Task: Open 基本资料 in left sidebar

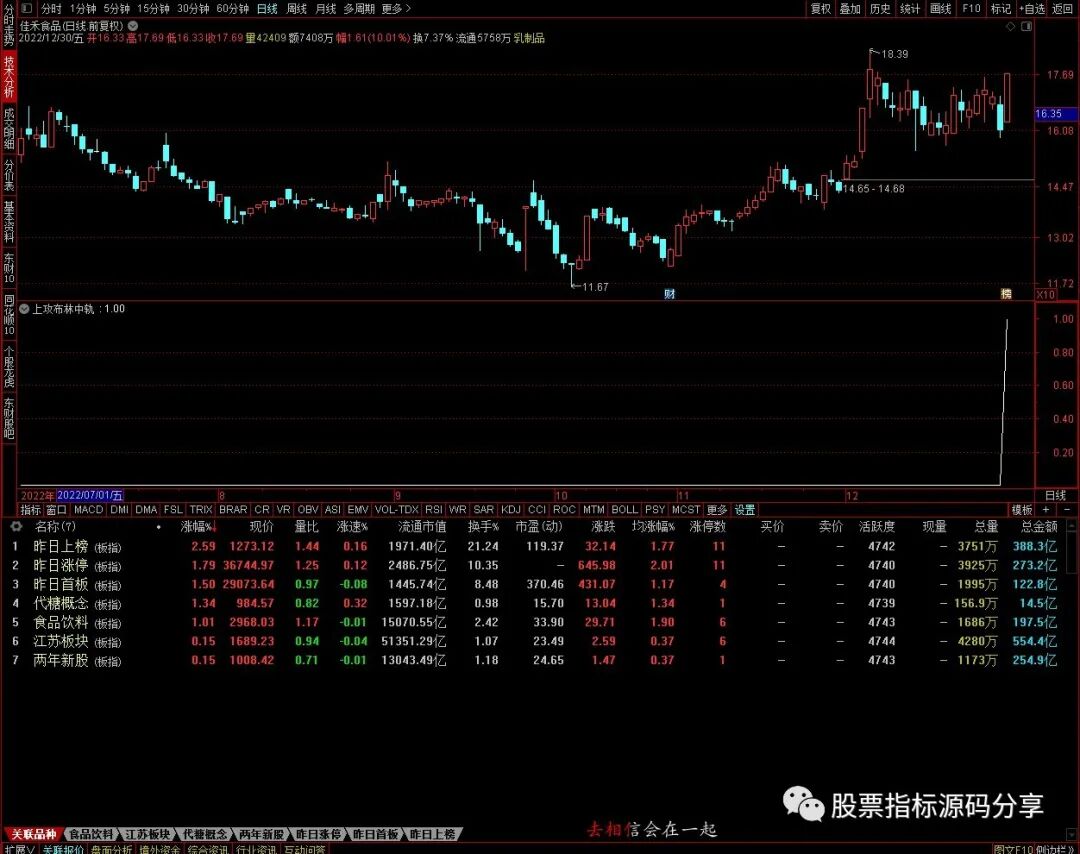Action: coord(9,220)
